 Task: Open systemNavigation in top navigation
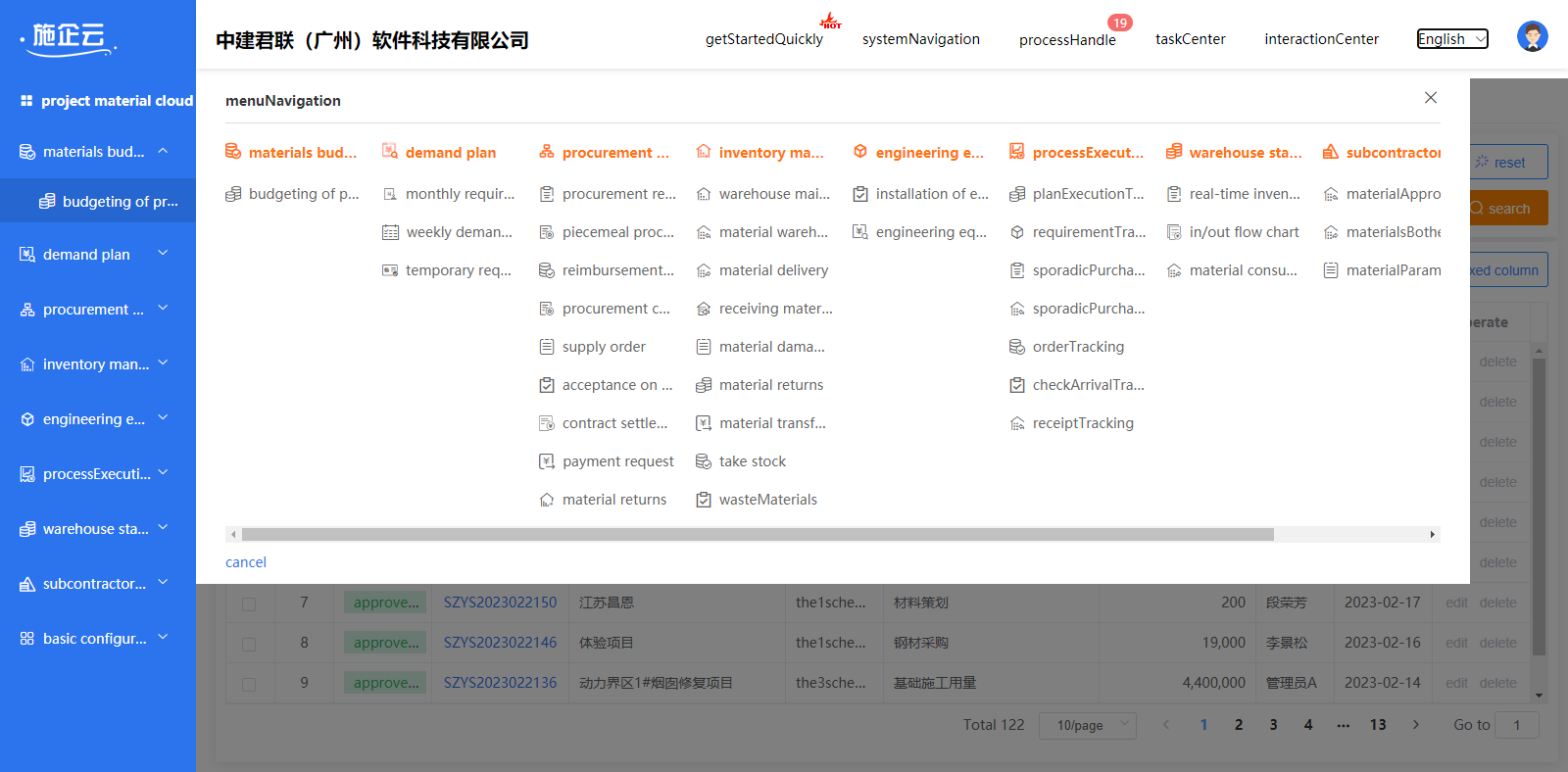(921, 39)
